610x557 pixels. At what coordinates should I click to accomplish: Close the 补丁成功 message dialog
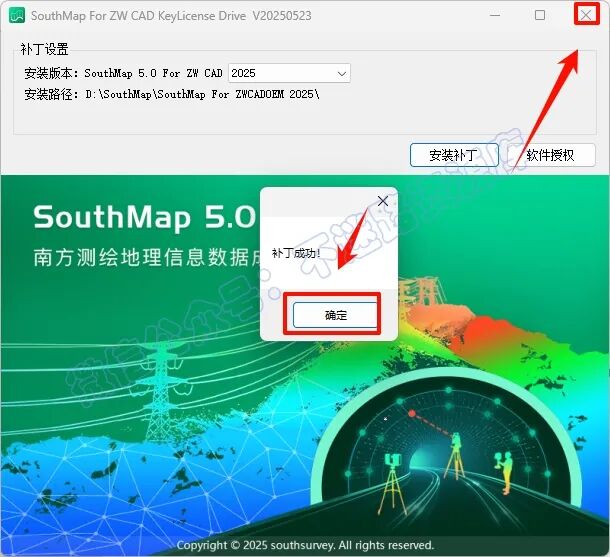[x=383, y=201]
